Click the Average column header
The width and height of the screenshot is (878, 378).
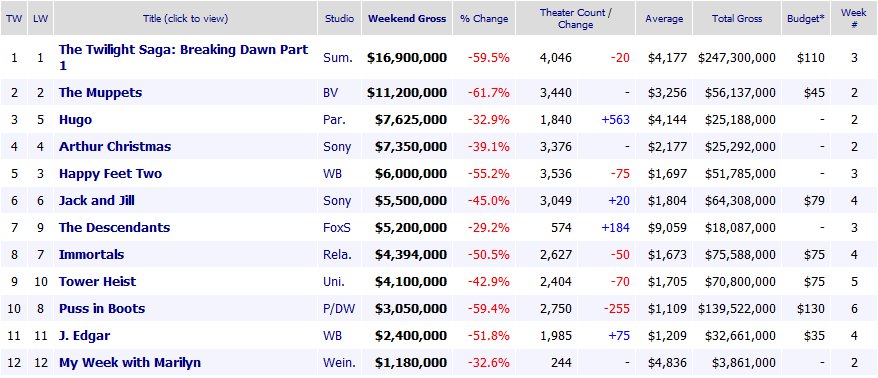tap(664, 18)
